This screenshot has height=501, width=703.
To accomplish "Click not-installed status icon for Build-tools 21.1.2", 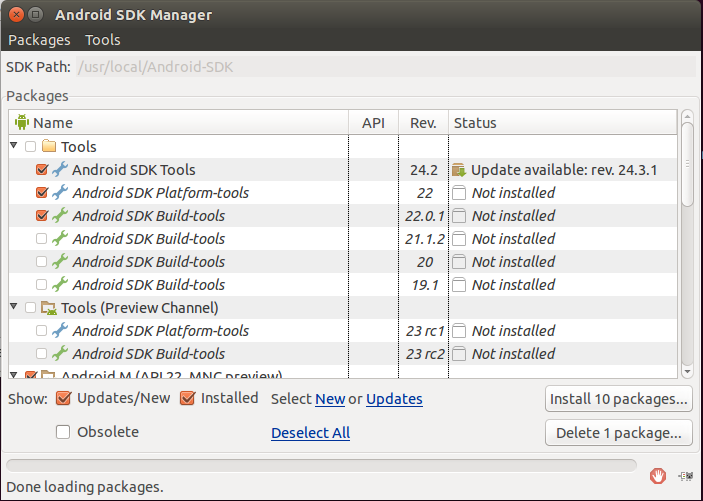I will (x=459, y=239).
